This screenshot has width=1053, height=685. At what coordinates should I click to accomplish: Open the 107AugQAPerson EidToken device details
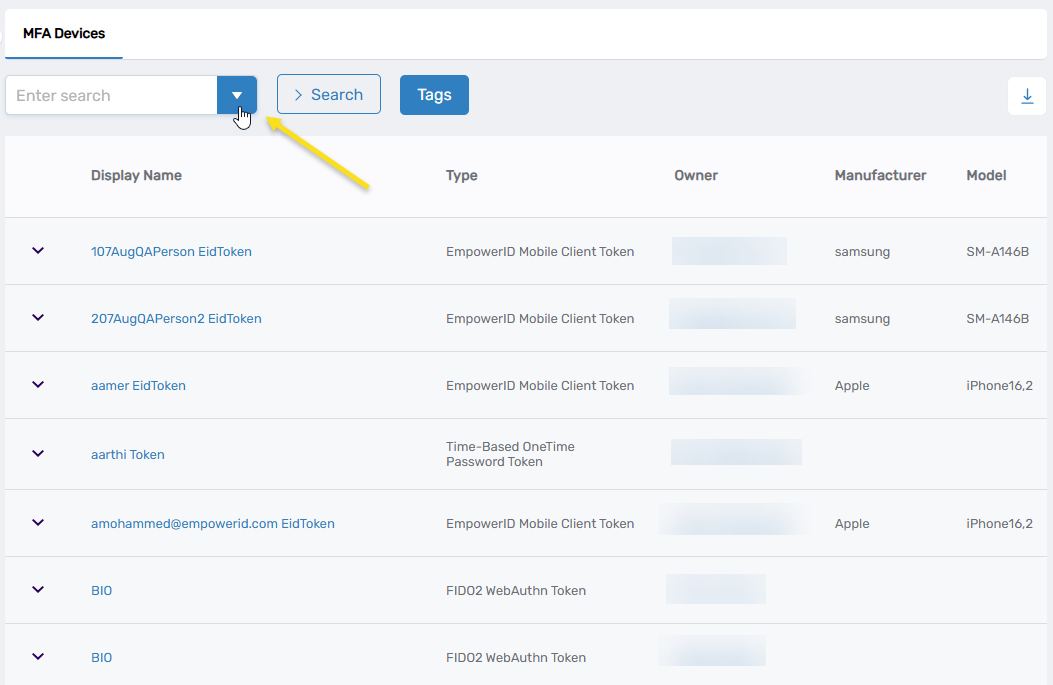pos(171,251)
